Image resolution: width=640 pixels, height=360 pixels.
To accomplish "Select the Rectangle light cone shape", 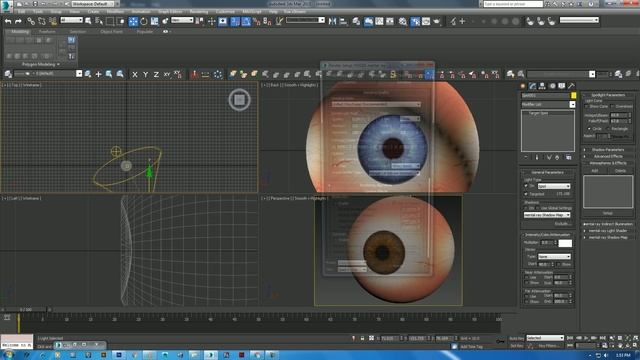I will tap(609, 129).
